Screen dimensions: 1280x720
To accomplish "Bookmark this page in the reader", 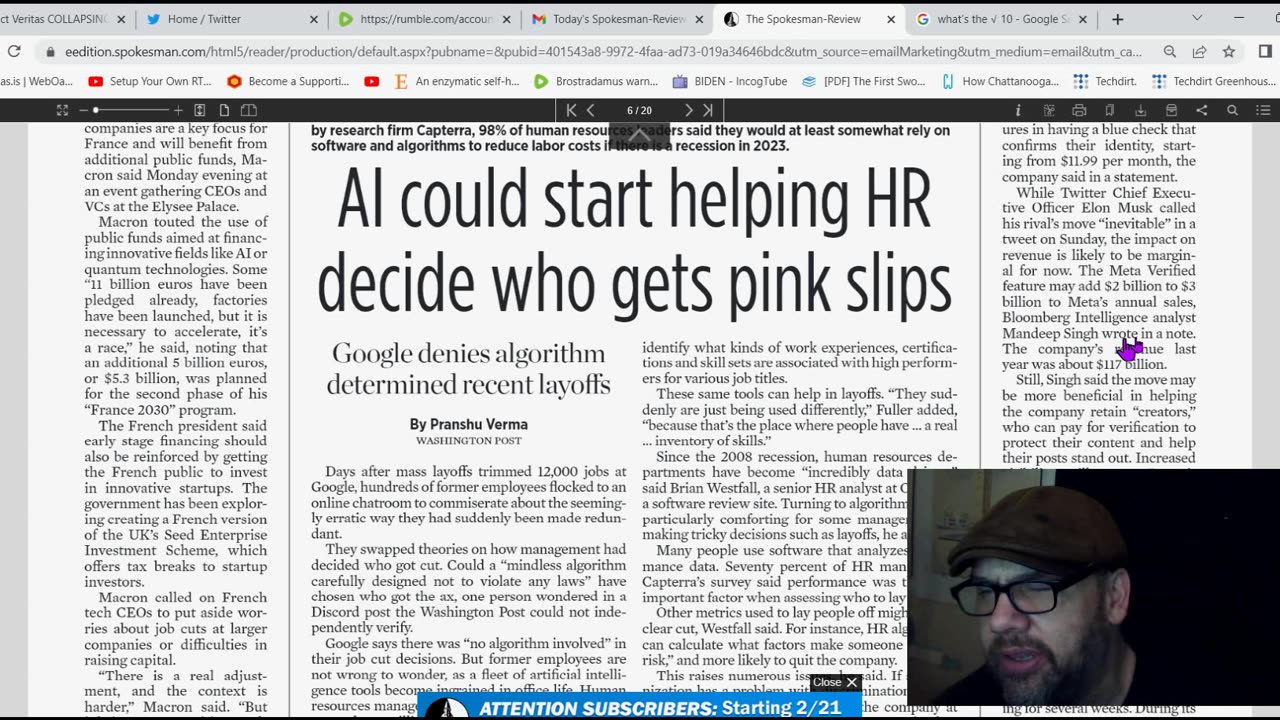I will click(x=1110, y=110).
